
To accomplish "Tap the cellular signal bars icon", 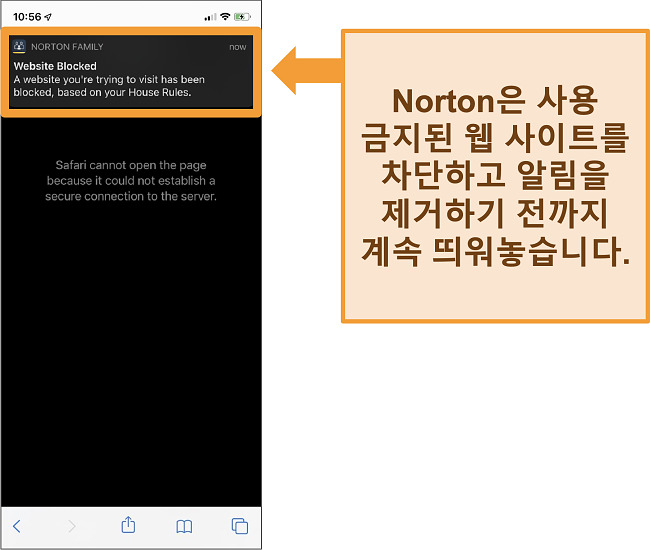I will (x=210, y=17).
